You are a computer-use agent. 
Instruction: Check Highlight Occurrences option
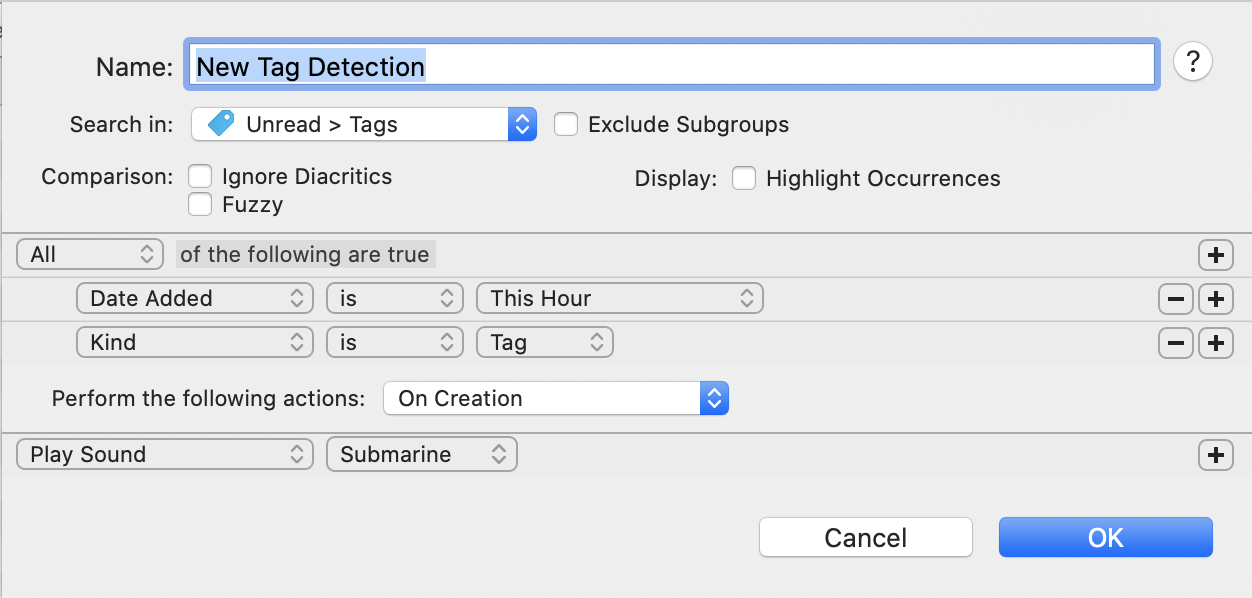pos(743,179)
